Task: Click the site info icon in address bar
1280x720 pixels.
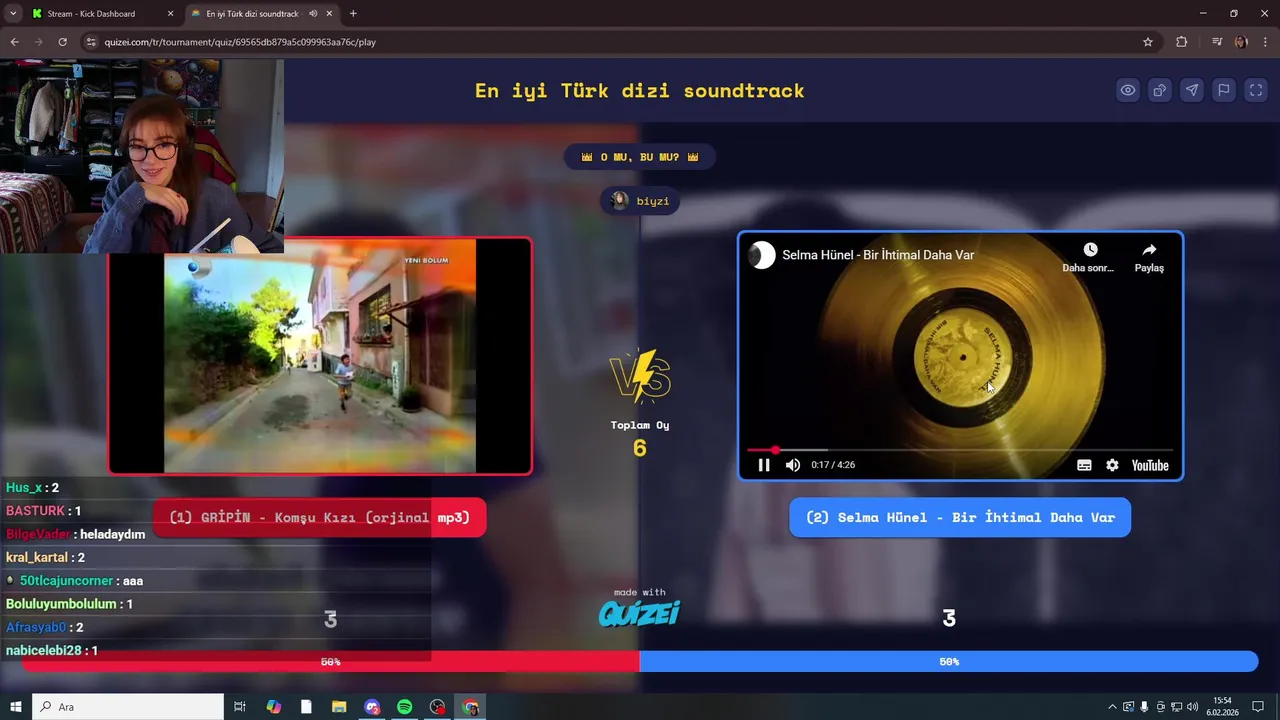Action: click(x=91, y=42)
